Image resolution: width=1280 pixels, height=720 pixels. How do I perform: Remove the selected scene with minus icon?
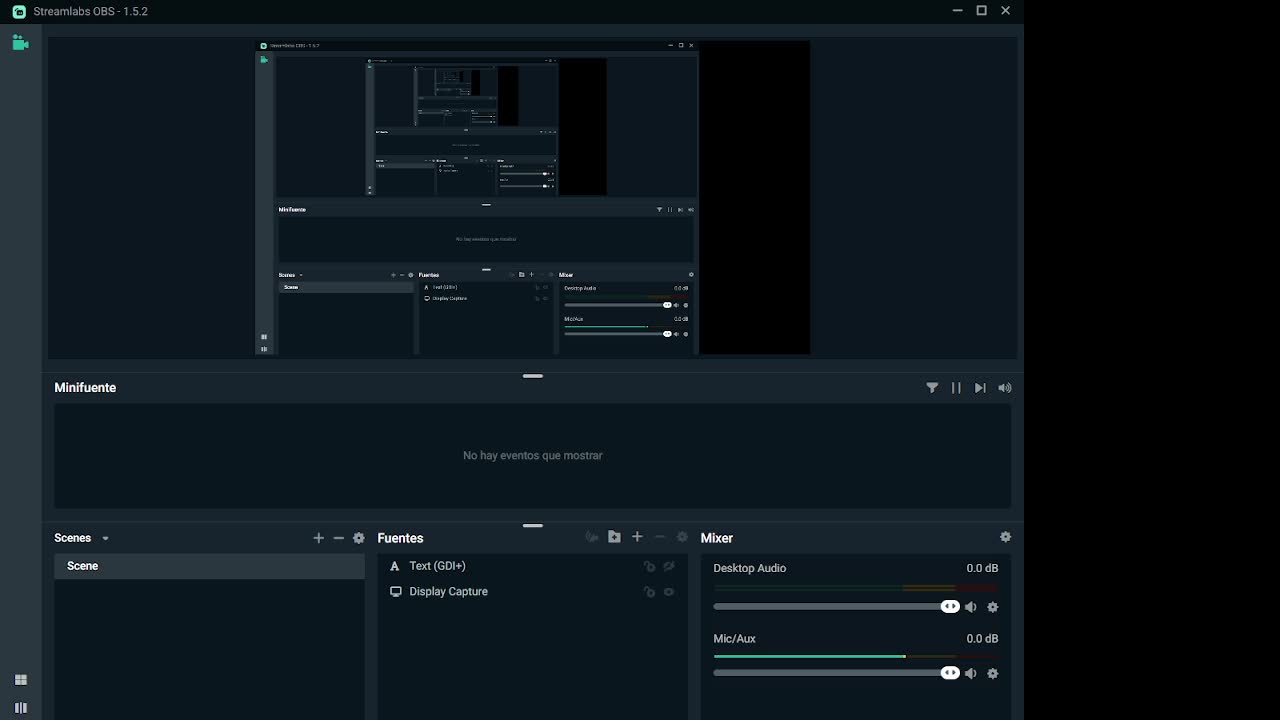click(x=339, y=538)
